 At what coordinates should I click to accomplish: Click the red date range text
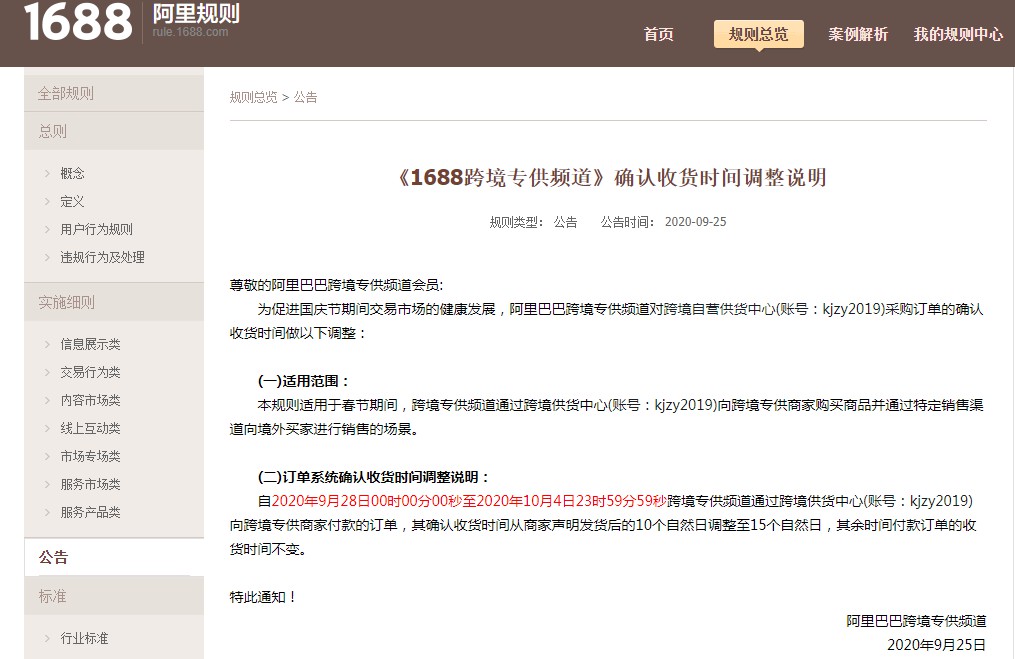469,501
